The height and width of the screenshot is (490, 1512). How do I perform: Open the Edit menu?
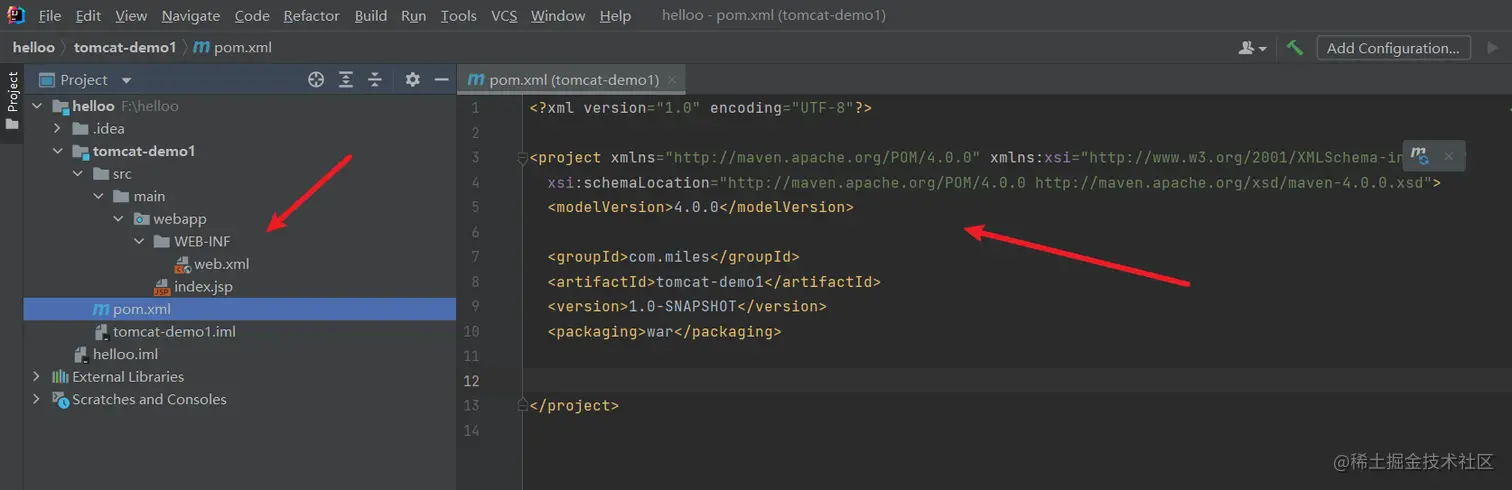point(88,16)
